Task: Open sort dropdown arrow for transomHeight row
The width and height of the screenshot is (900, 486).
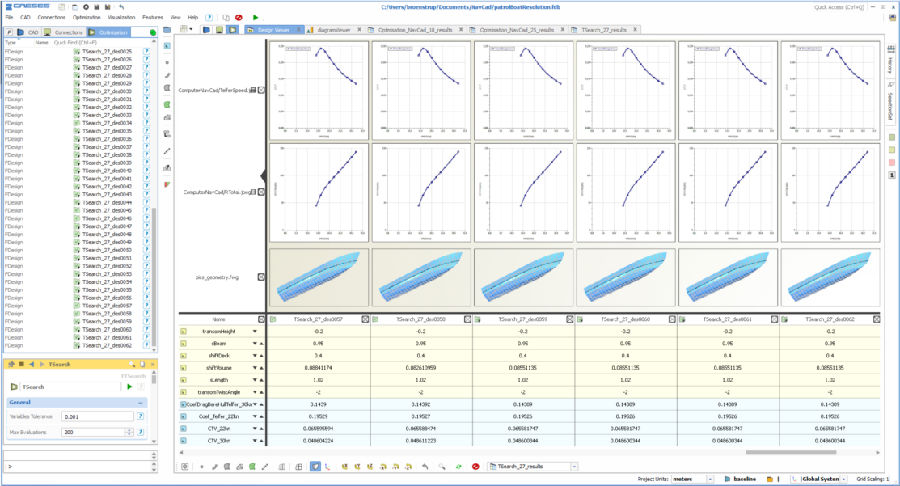Action: [x=255, y=332]
